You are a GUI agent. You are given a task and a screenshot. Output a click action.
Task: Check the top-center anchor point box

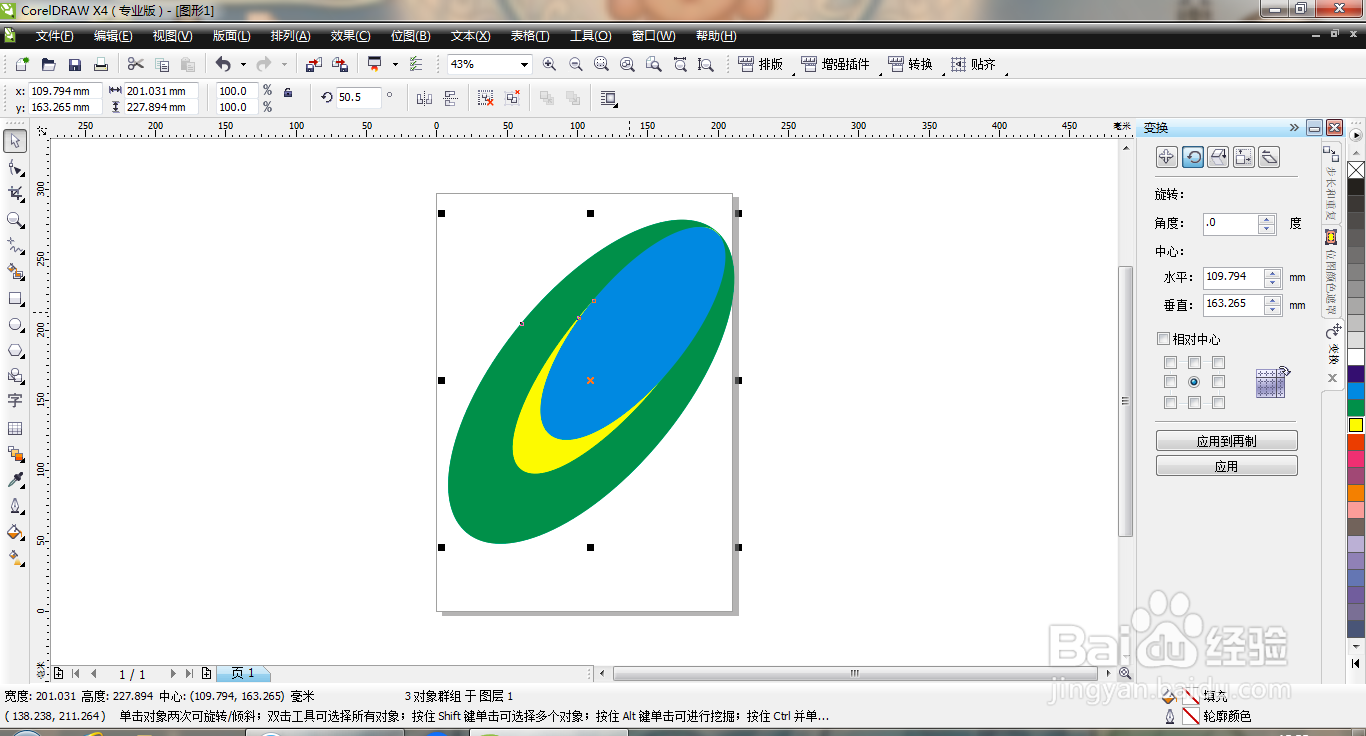[x=1194, y=362]
